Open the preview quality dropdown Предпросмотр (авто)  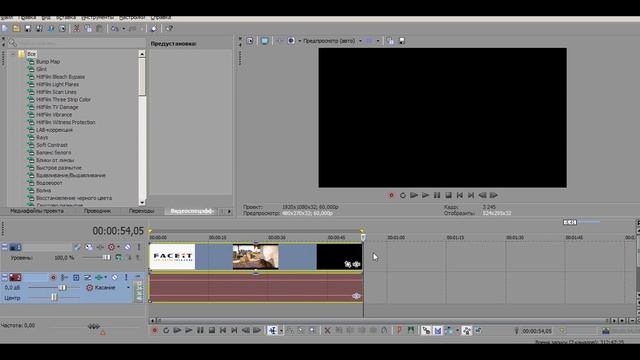click(x=333, y=41)
